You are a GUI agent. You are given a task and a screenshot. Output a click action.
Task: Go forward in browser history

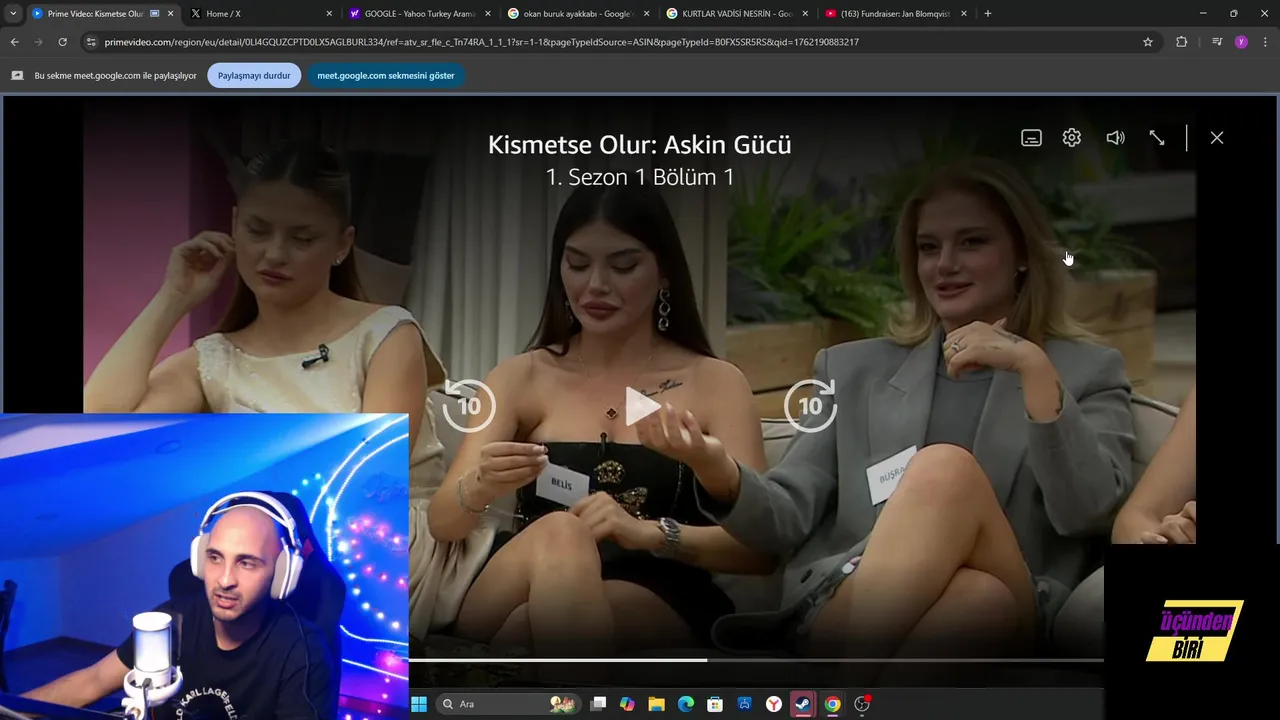click(x=38, y=42)
